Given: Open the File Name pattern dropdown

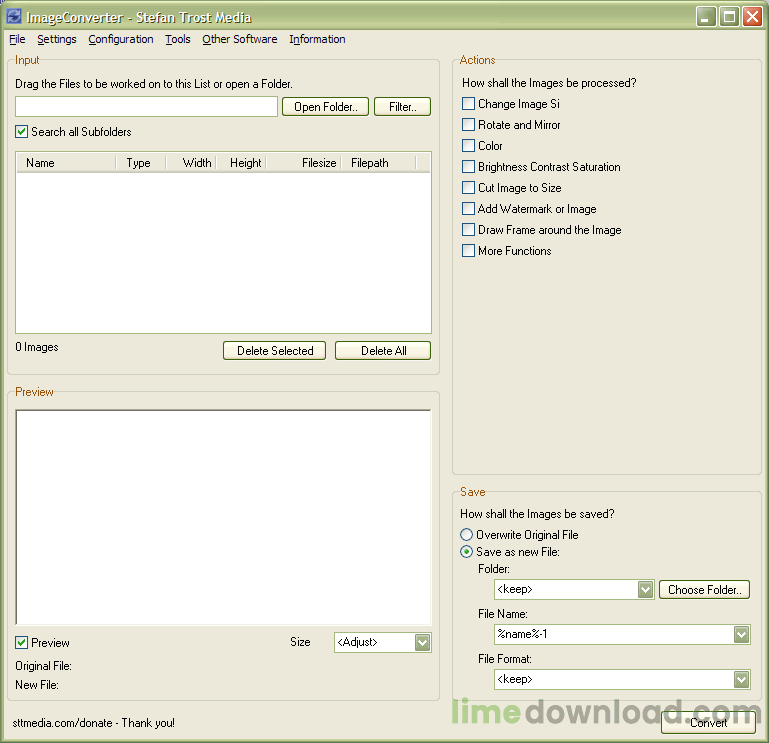Looking at the screenshot, I should point(741,635).
